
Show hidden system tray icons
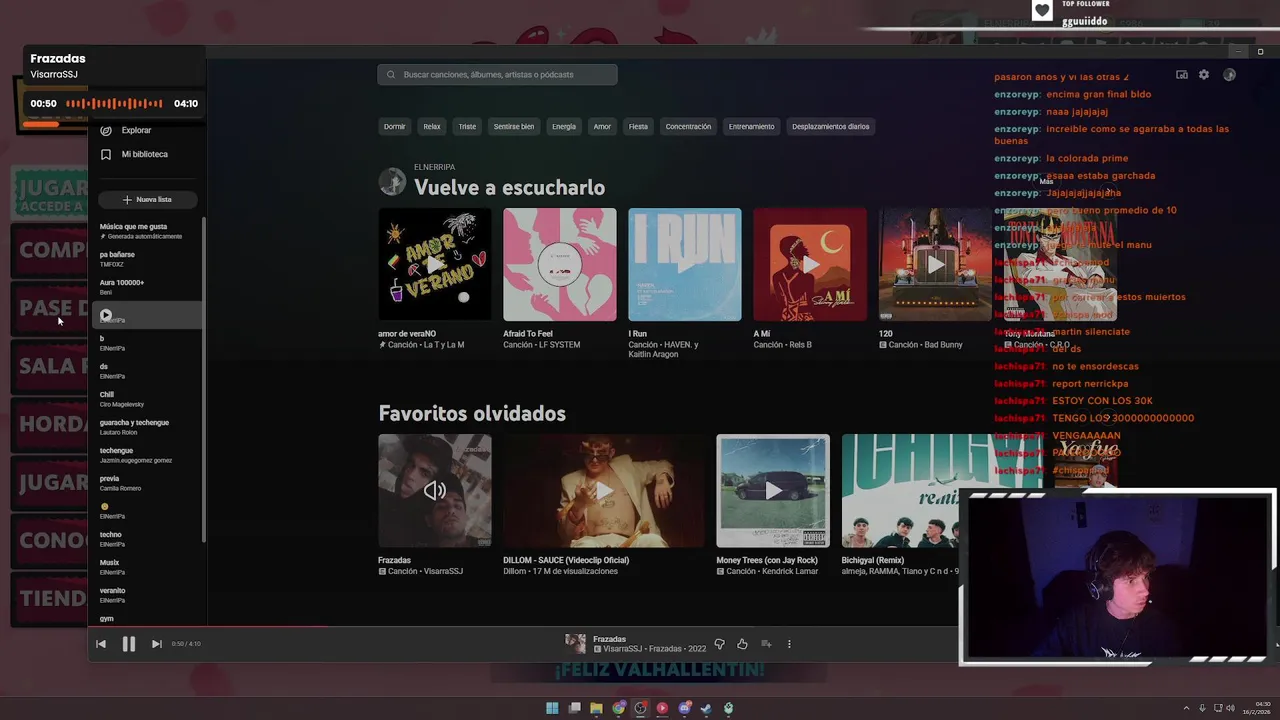point(1187,708)
